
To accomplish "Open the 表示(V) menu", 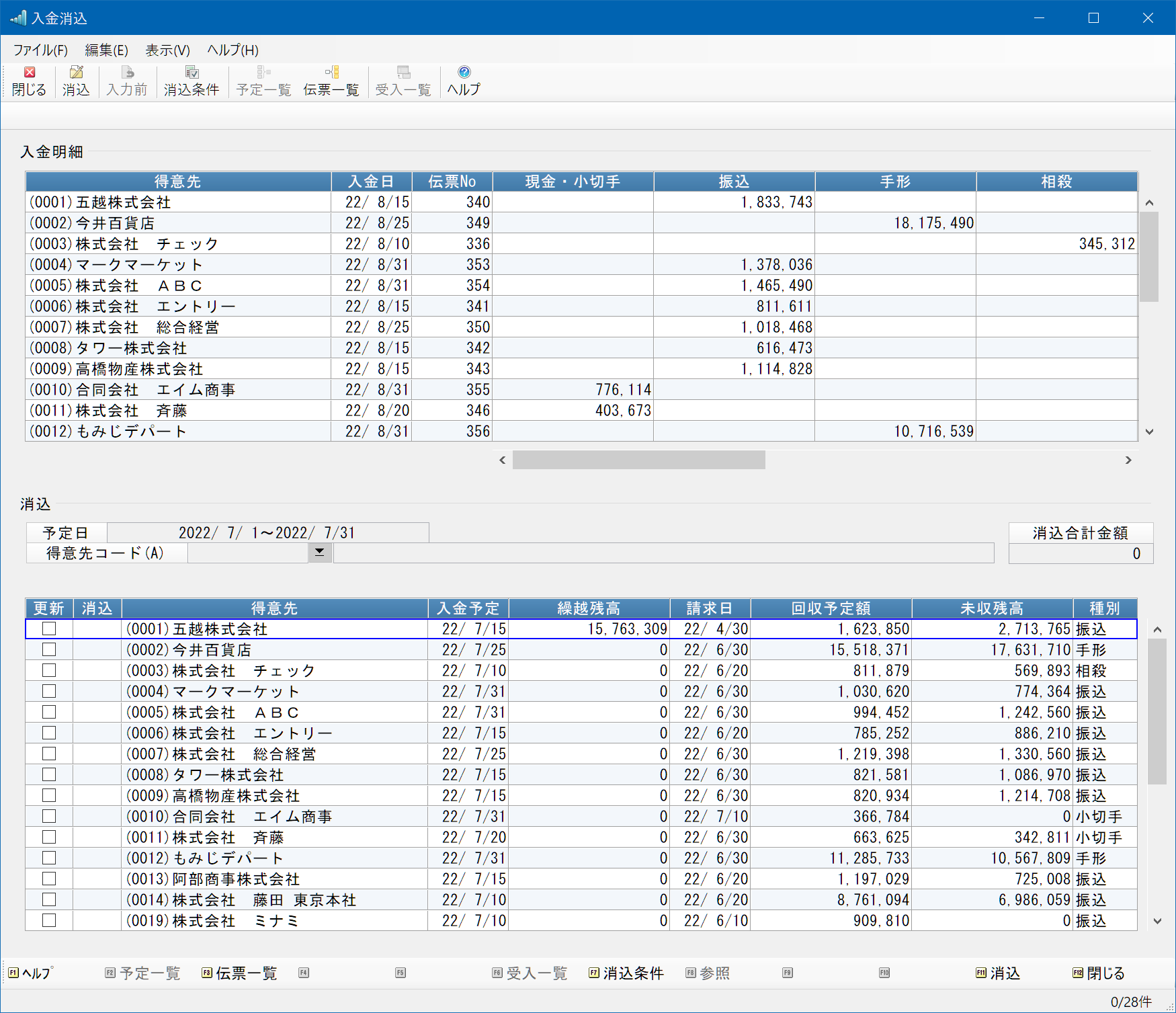I will coord(167,50).
